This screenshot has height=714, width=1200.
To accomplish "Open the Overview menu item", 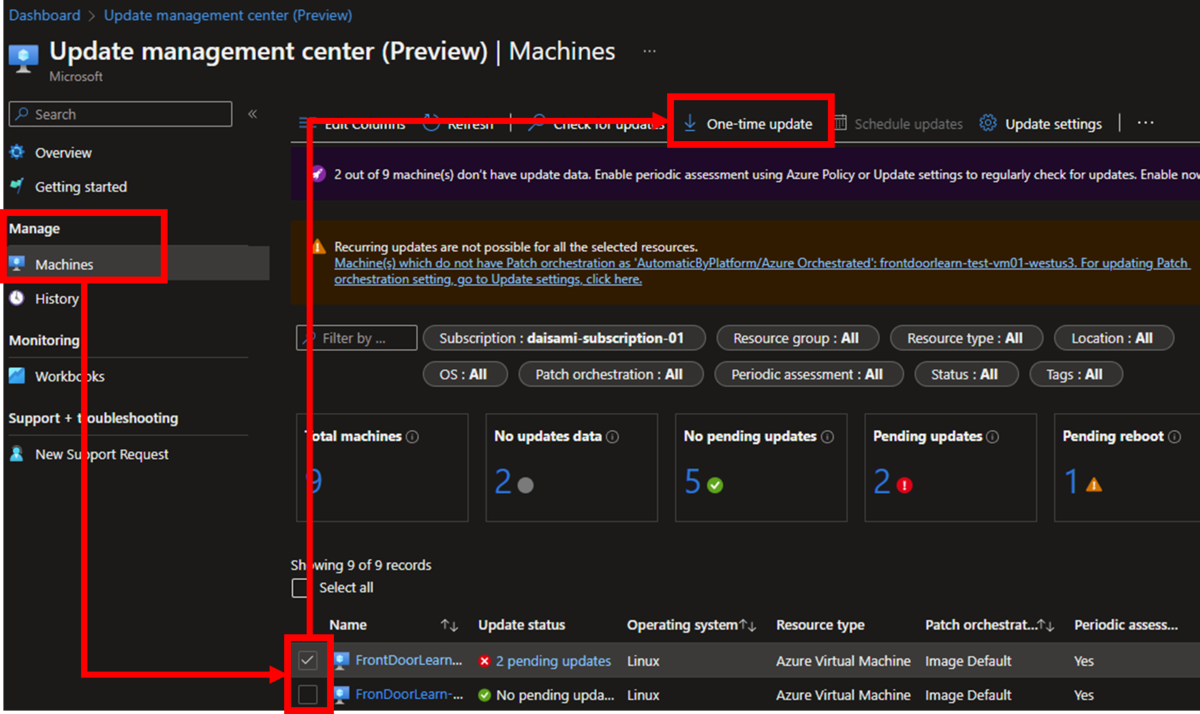I will pyautogui.click(x=63, y=153).
